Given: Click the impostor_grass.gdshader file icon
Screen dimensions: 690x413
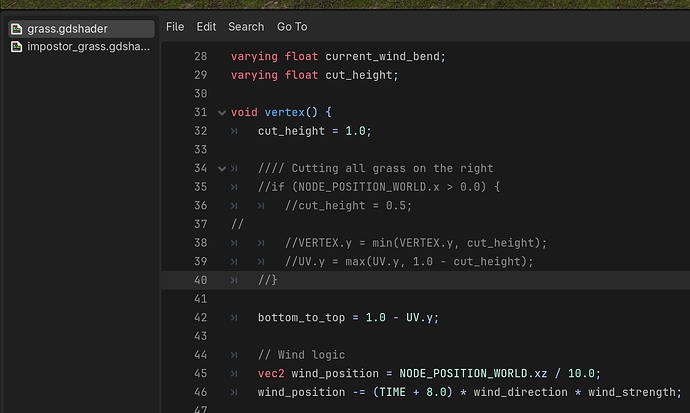Looking at the screenshot, I should tap(17, 47).
